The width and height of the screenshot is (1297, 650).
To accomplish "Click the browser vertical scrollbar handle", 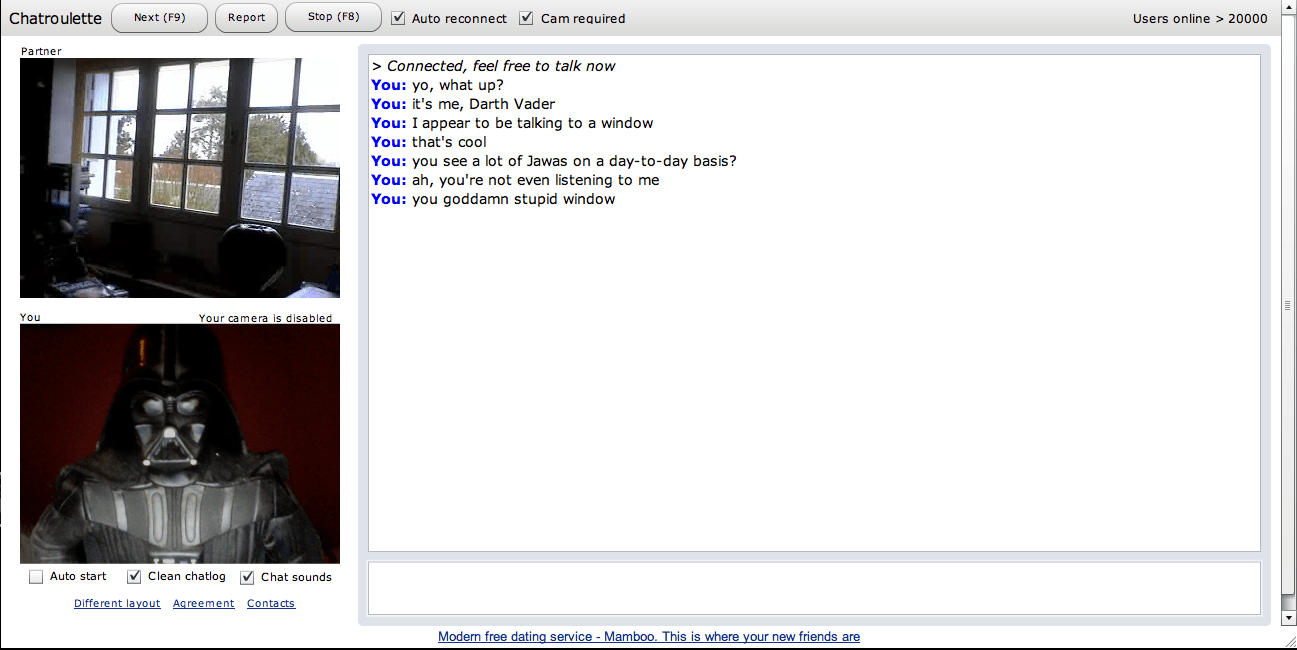I will tap(1289, 305).
